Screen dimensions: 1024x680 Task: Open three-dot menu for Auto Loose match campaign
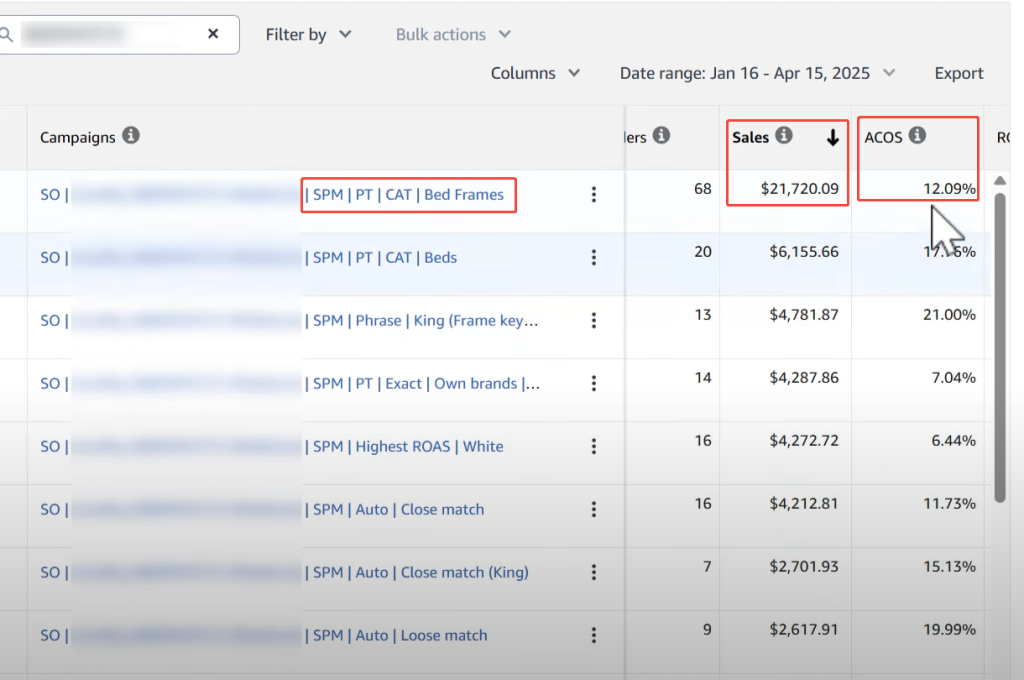pos(594,636)
